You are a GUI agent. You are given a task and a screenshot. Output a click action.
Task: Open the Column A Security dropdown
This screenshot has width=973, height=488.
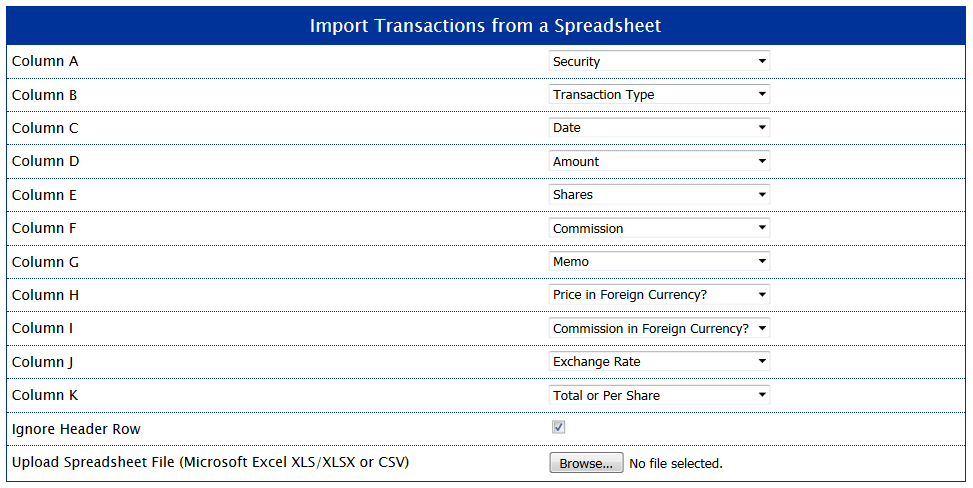coord(659,61)
